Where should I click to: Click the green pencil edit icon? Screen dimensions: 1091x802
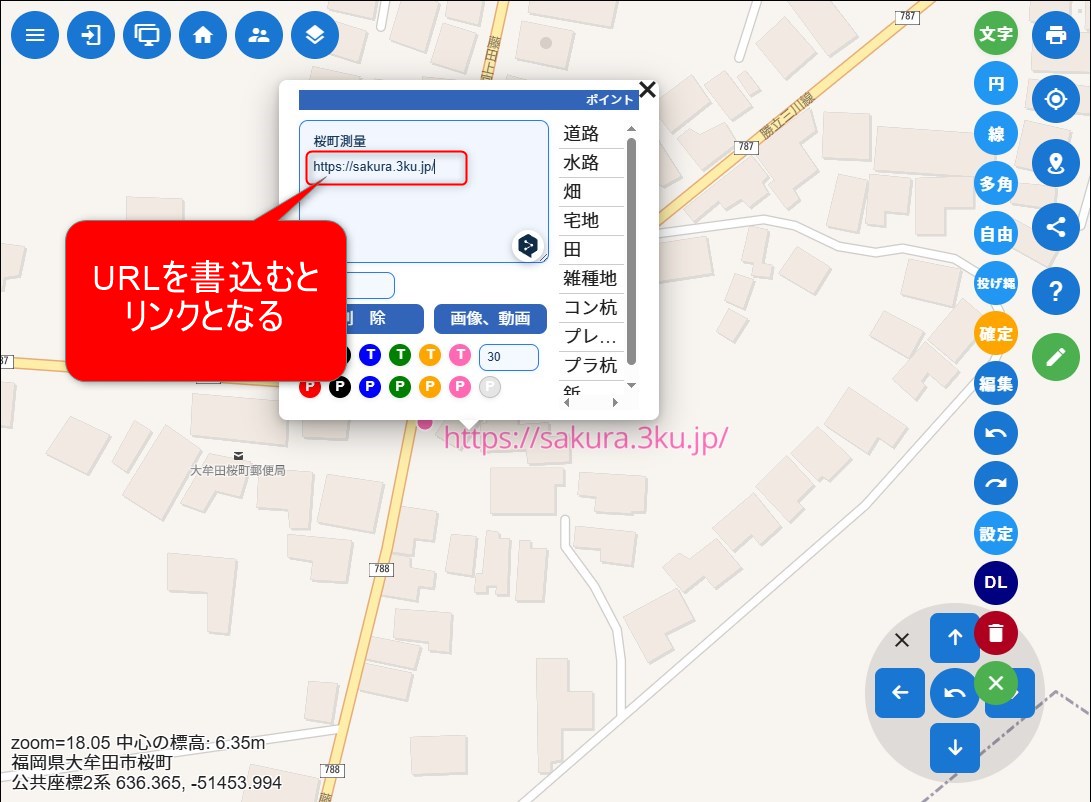coord(1056,356)
